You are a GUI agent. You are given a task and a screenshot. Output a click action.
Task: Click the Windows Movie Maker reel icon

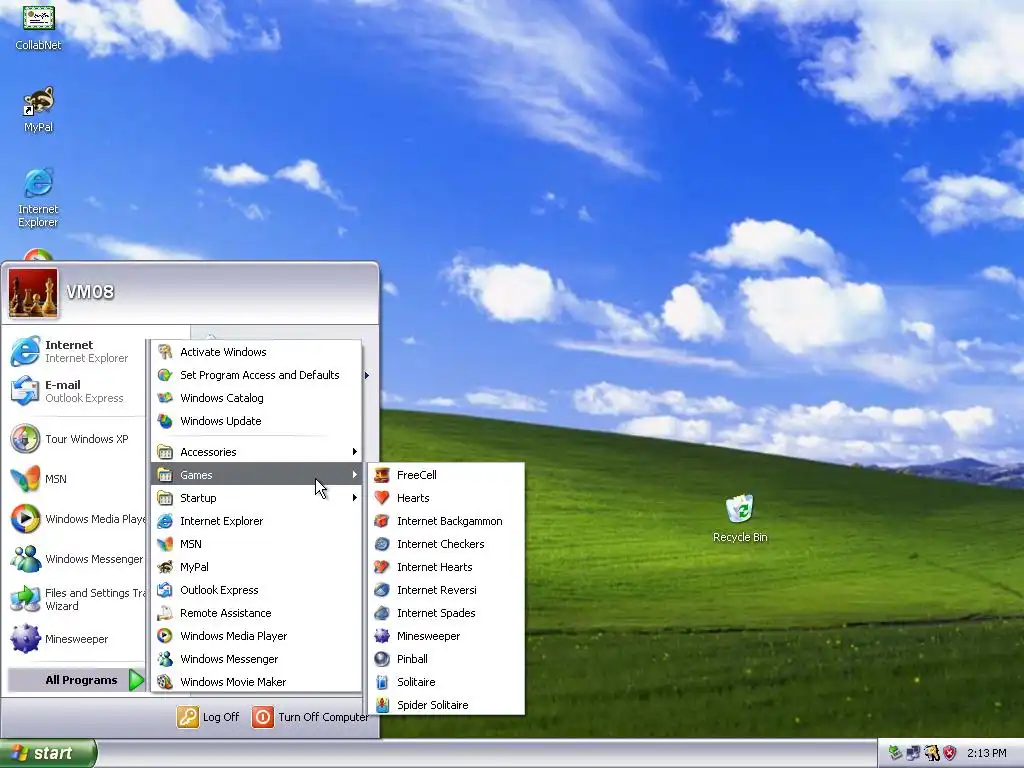point(165,682)
